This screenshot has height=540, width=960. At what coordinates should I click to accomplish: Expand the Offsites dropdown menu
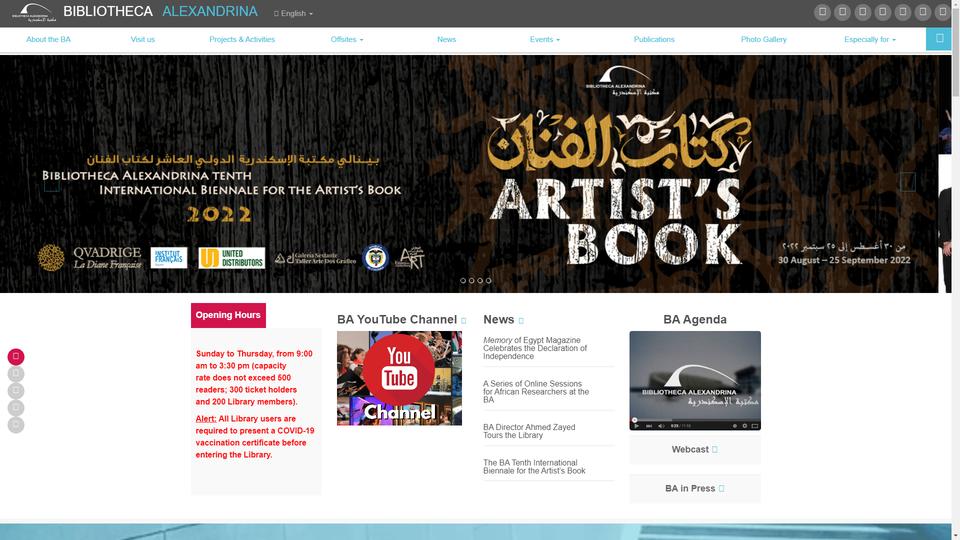click(x=347, y=39)
